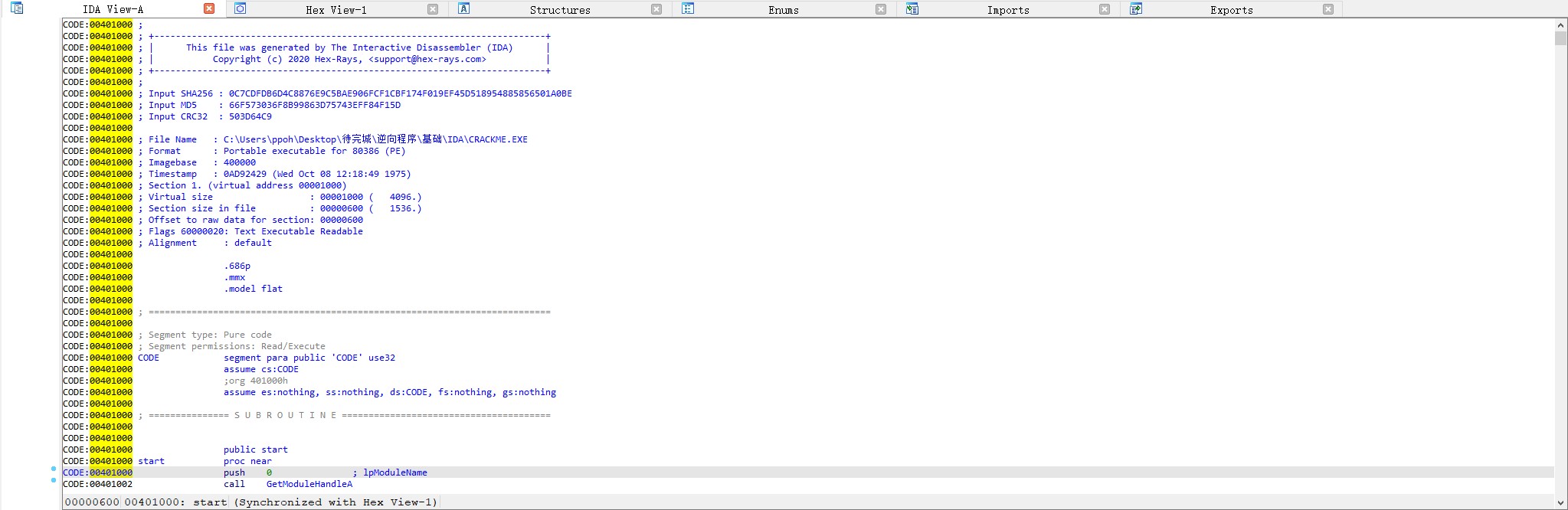Click 'This file was generated by' line
The image size is (1568, 510).
349,47
